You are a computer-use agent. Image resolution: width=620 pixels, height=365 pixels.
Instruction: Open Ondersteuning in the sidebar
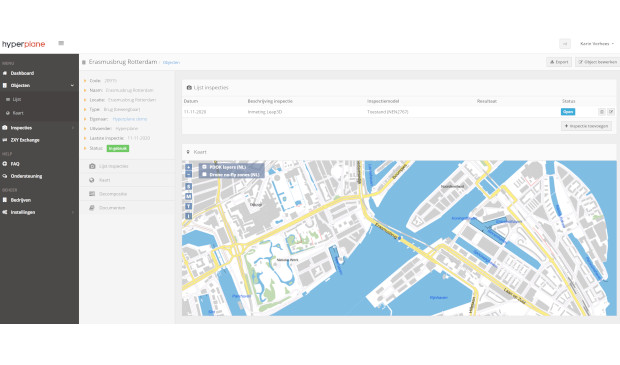(26, 176)
